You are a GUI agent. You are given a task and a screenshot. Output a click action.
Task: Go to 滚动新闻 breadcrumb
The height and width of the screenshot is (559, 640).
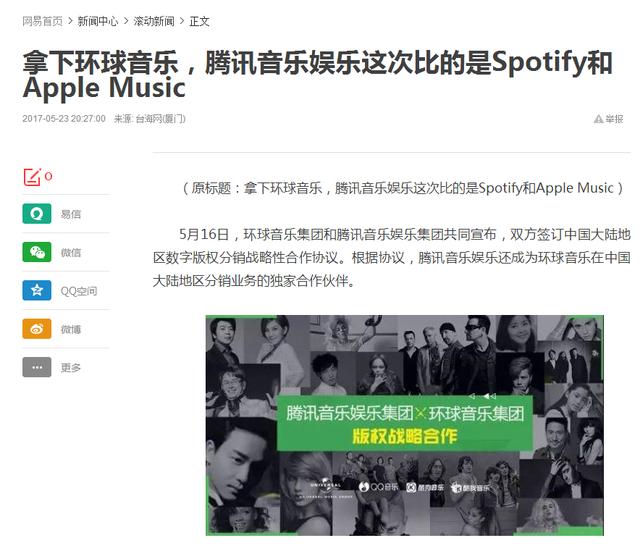click(x=153, y=21)
